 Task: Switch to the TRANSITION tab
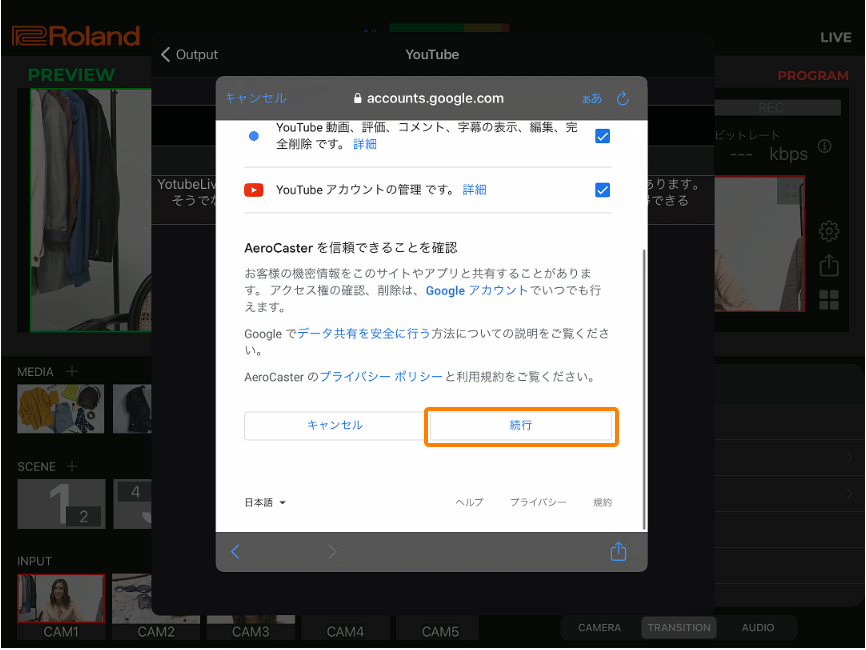[679, 627]
